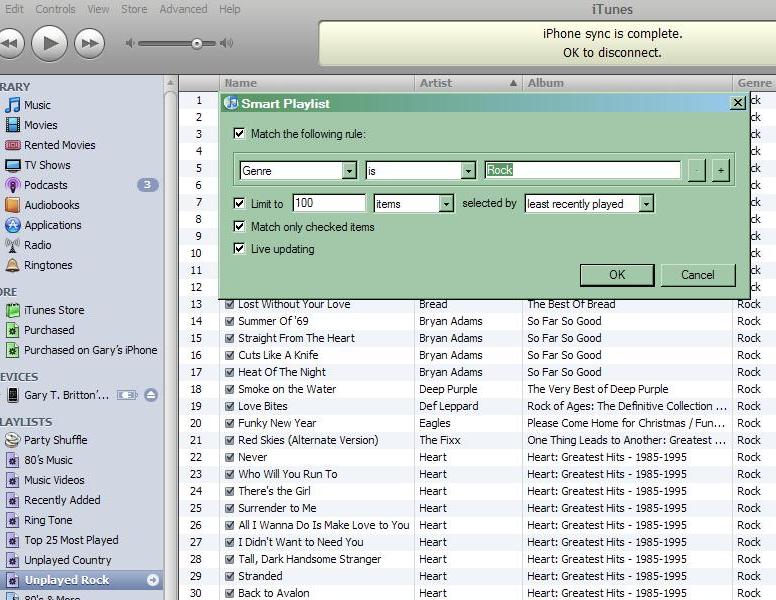The image size is (776, 600).
Task: Adjust the volume slider knob
Action: 197,44
